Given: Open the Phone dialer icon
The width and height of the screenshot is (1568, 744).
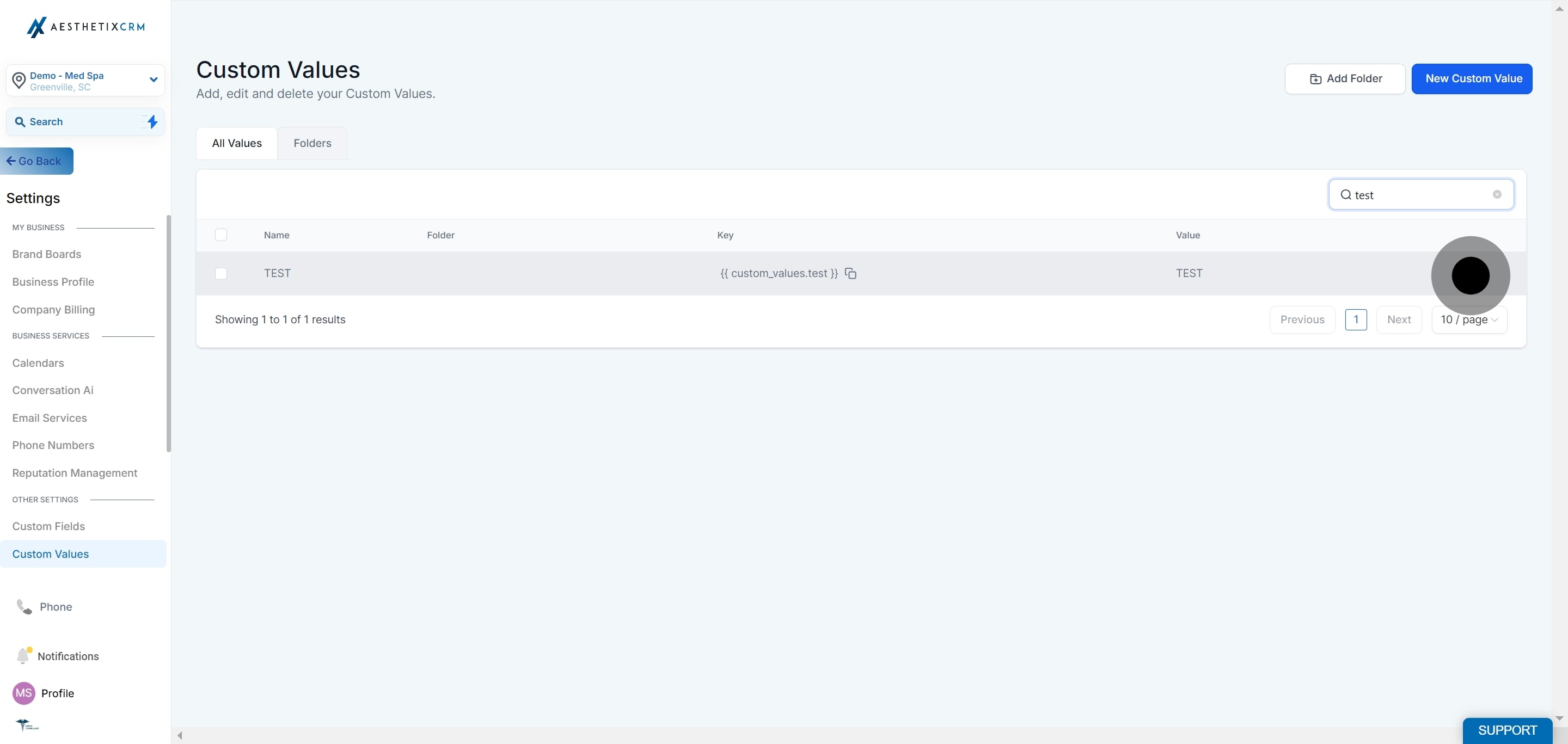Looking at the screenshot, I should click(24, 606).
